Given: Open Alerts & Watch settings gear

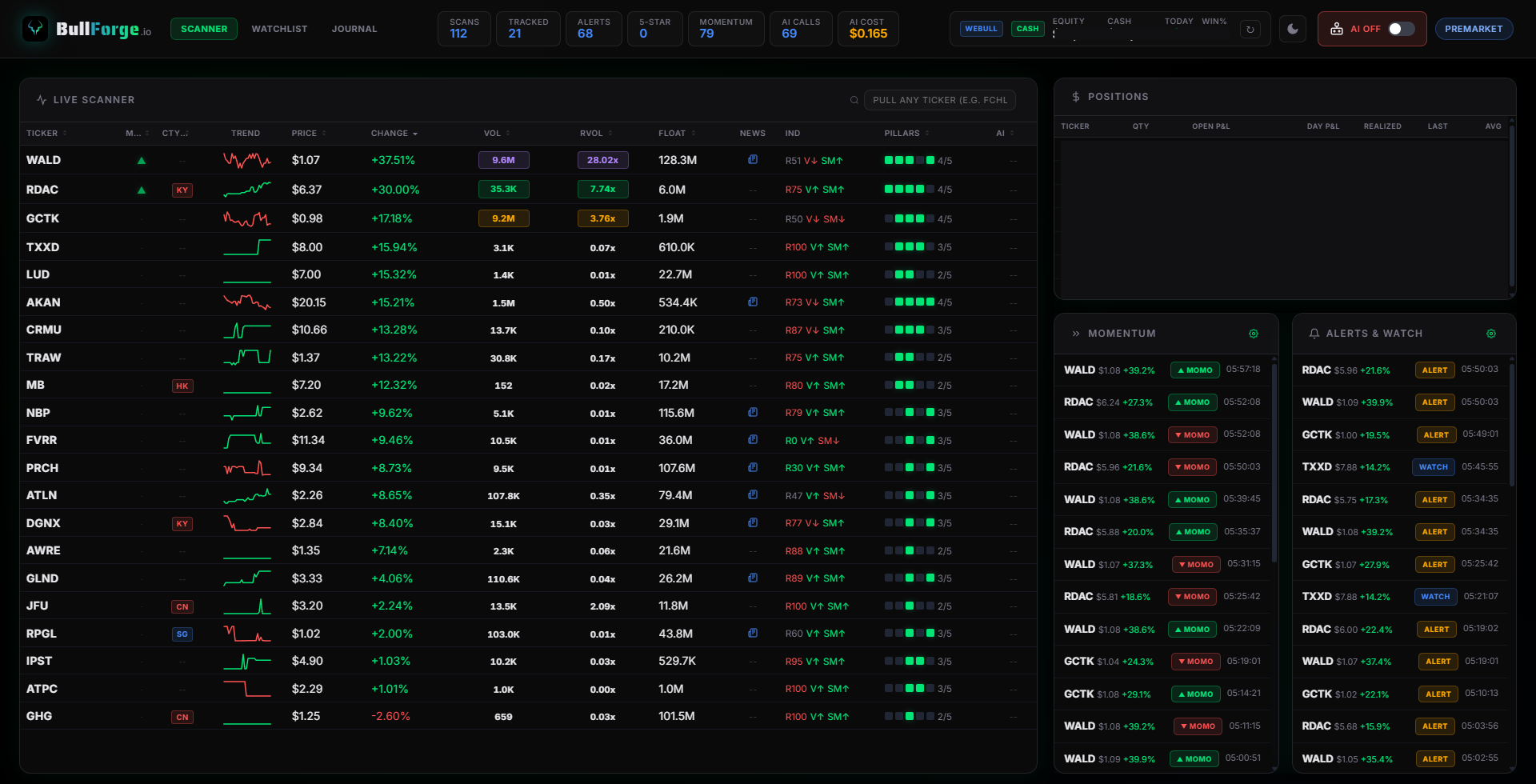Looking at the screenshot, I should point(1491,334).
